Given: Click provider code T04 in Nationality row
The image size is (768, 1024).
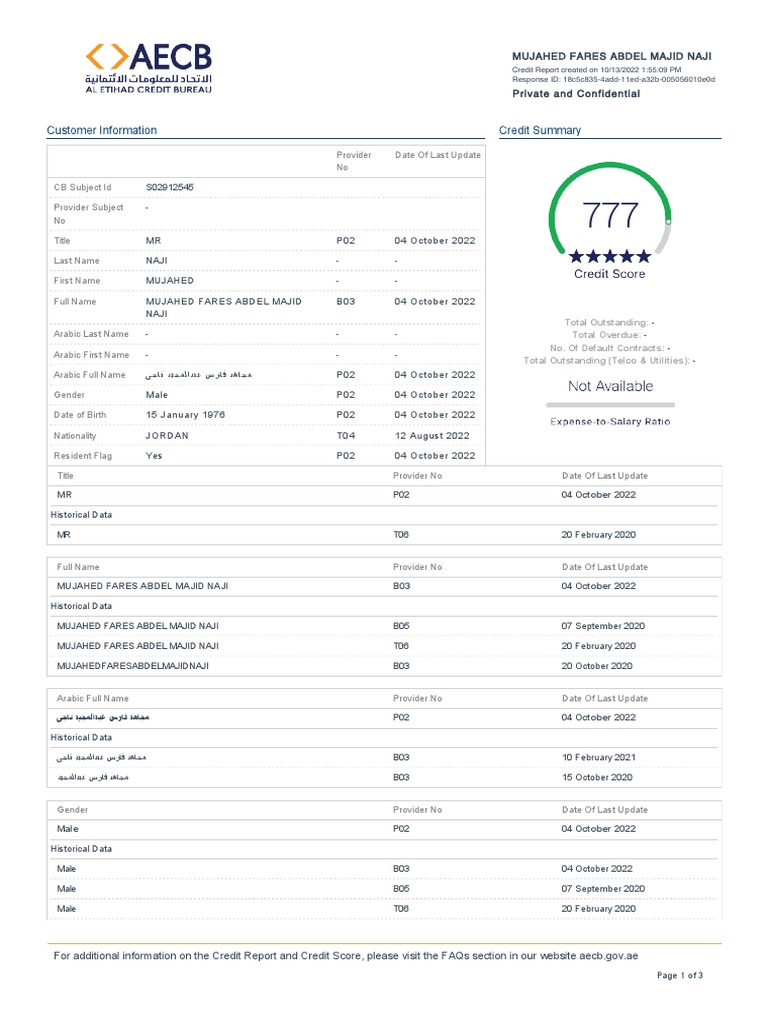Looking at the screenshot, I should click(345, 436).
